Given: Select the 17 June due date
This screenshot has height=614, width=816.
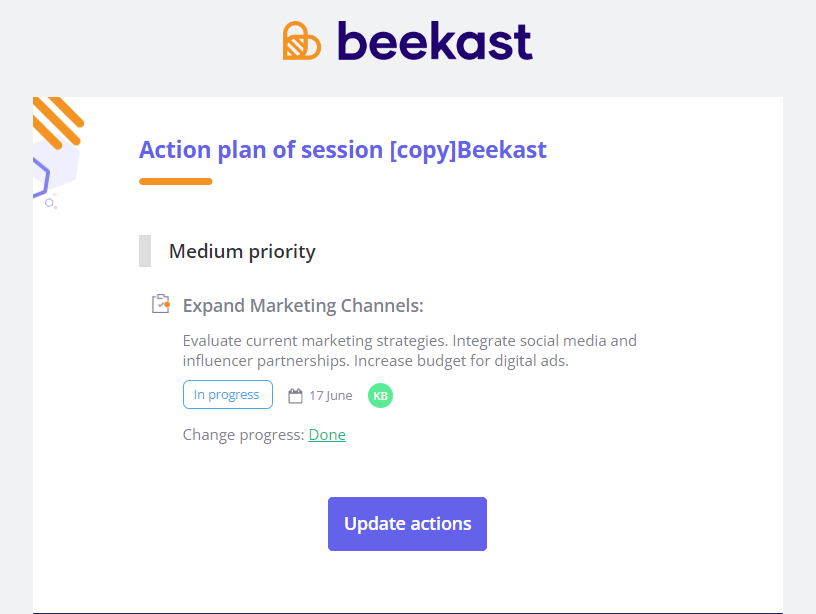Looking at the screenshot, I should (330, 396).
